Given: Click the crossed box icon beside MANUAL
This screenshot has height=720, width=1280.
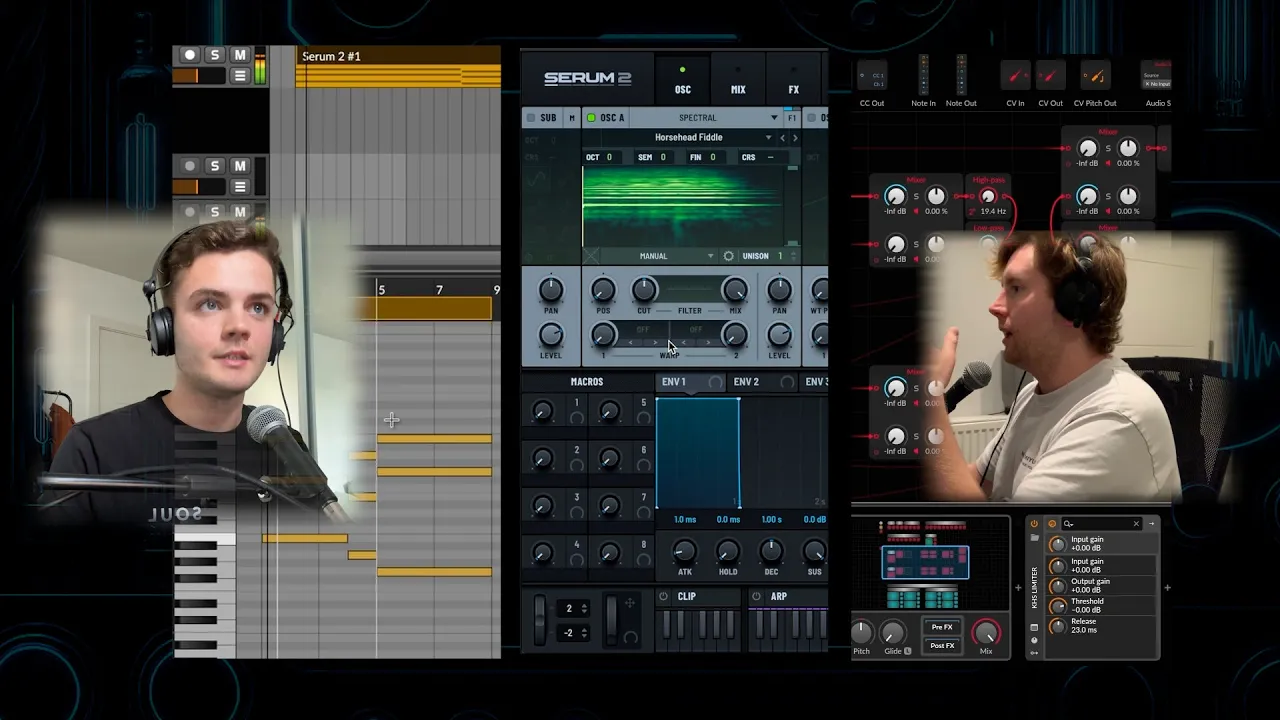Looking at the screenshot, I should [x=592, y=256].
